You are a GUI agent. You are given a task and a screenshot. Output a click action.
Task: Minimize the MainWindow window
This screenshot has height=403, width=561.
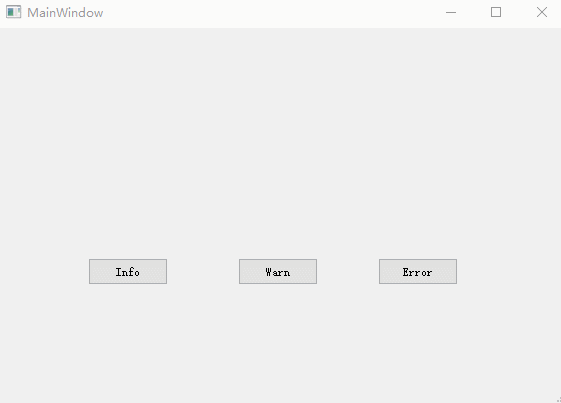pyautogui.click(x=451, y=13)
